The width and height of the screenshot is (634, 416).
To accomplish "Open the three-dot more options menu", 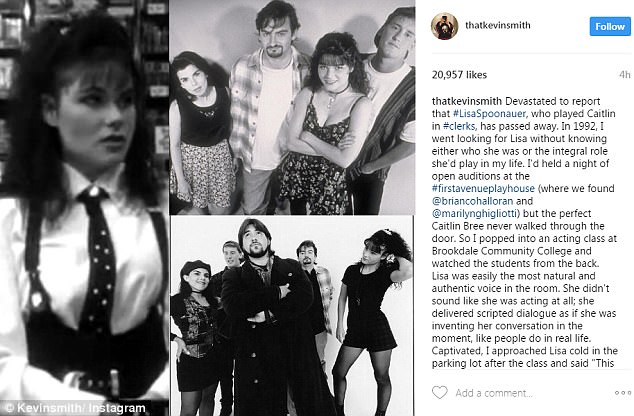I will [623, 393].
